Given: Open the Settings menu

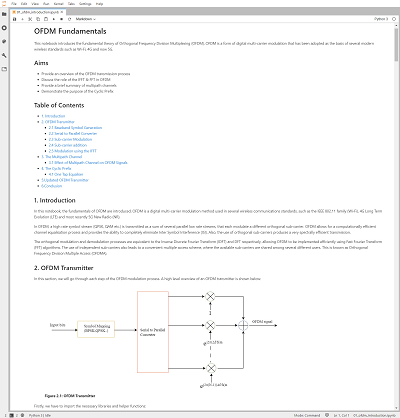Looking at the screenshot, I should [85, 4].
